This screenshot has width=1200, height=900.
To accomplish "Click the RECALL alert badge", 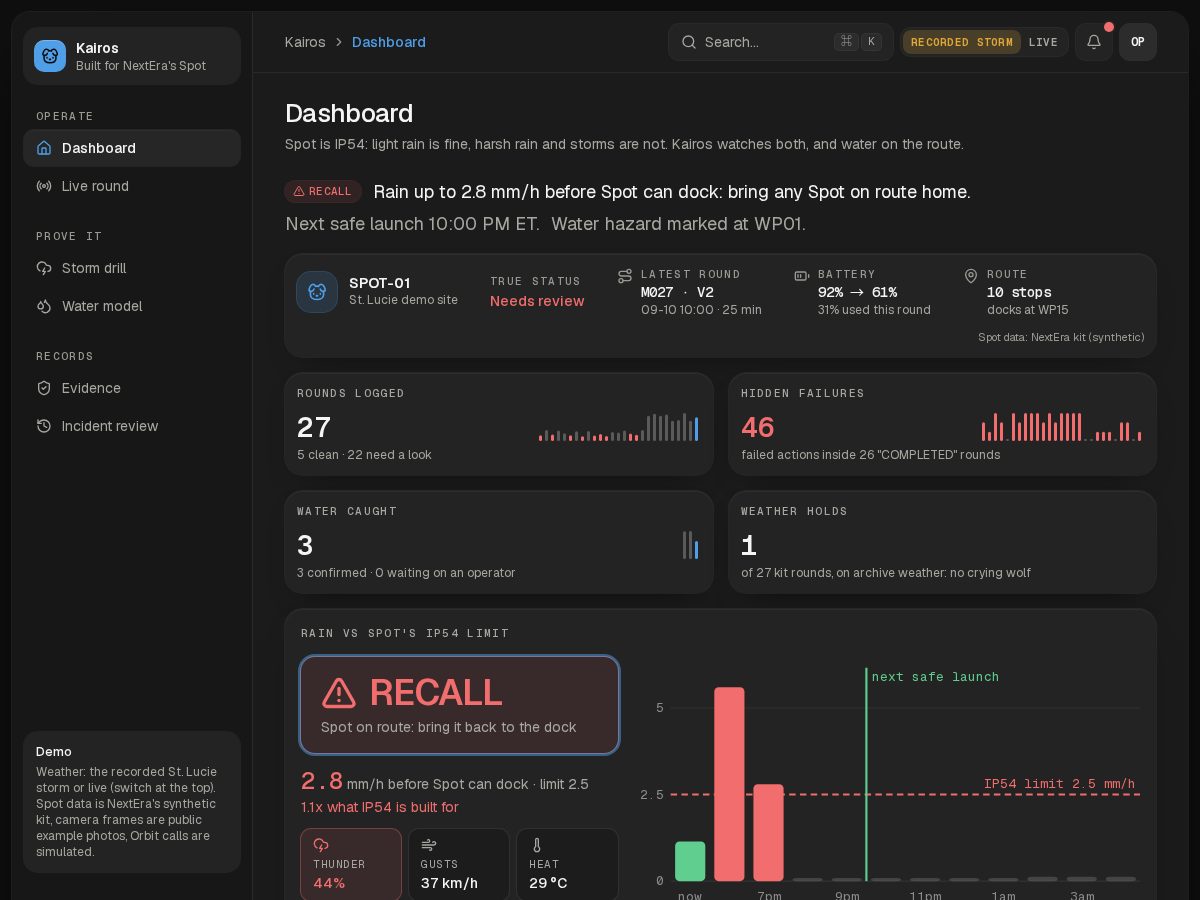I will pyautogui.click(x=323, y=191).
